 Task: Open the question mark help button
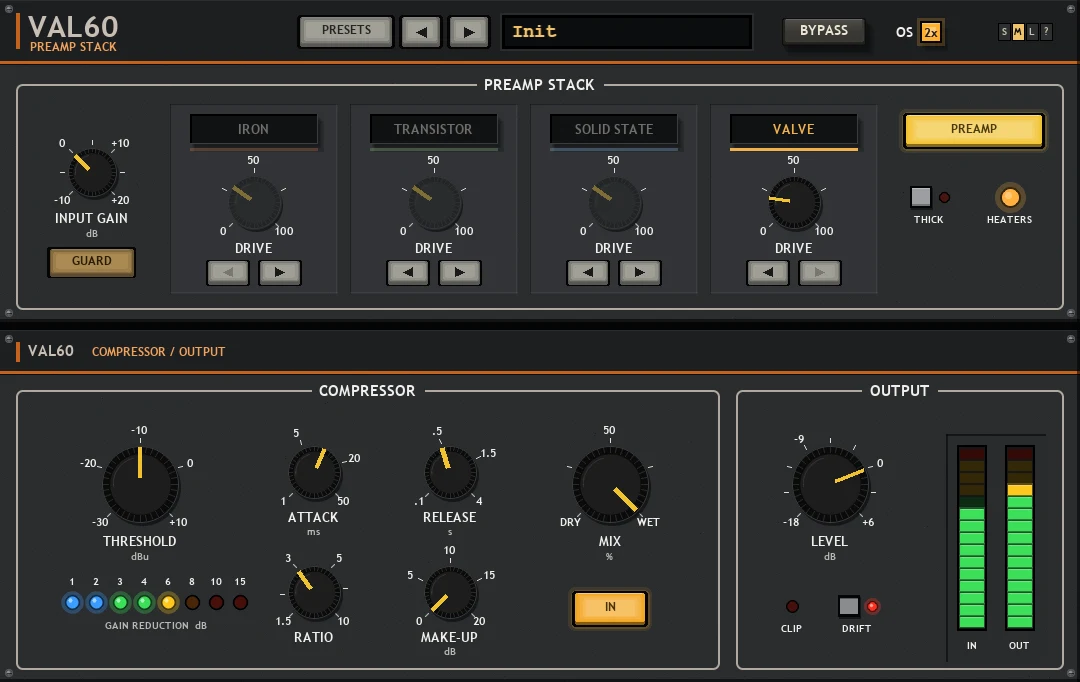[1046, 32]
